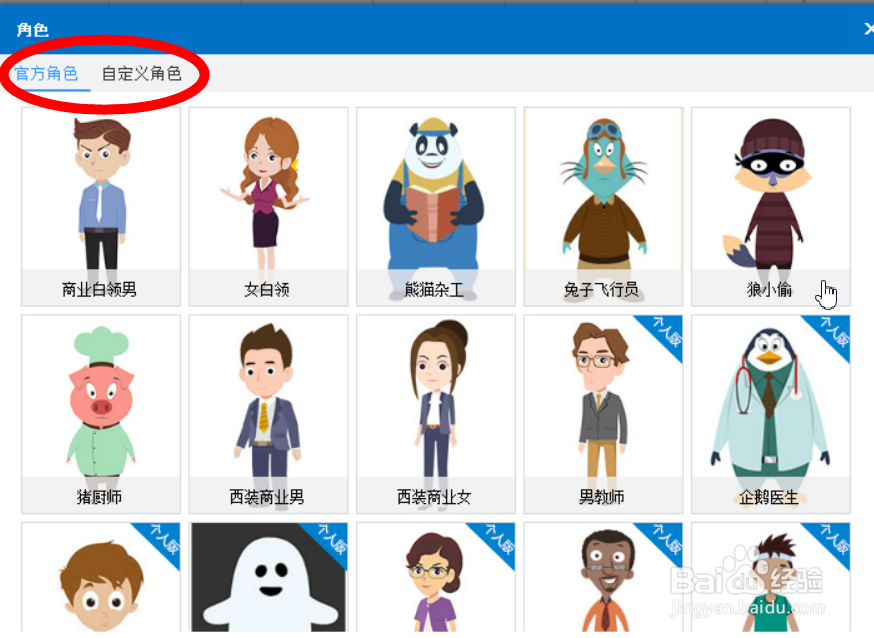Switch to the 官方角色 tab
874x638 pixels.
click(46, 73)
